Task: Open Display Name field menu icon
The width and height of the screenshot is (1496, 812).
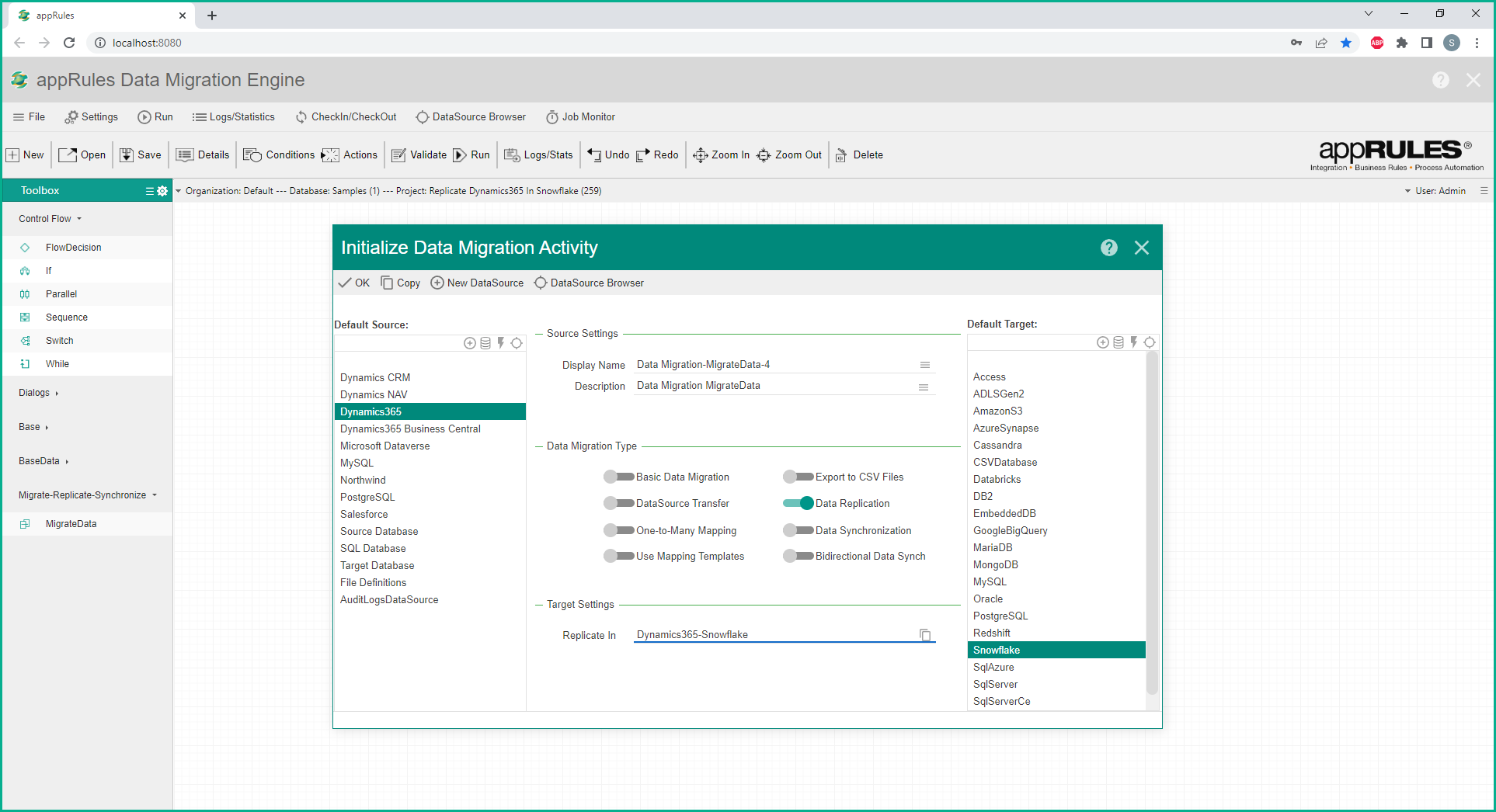Action: (925, 365)
